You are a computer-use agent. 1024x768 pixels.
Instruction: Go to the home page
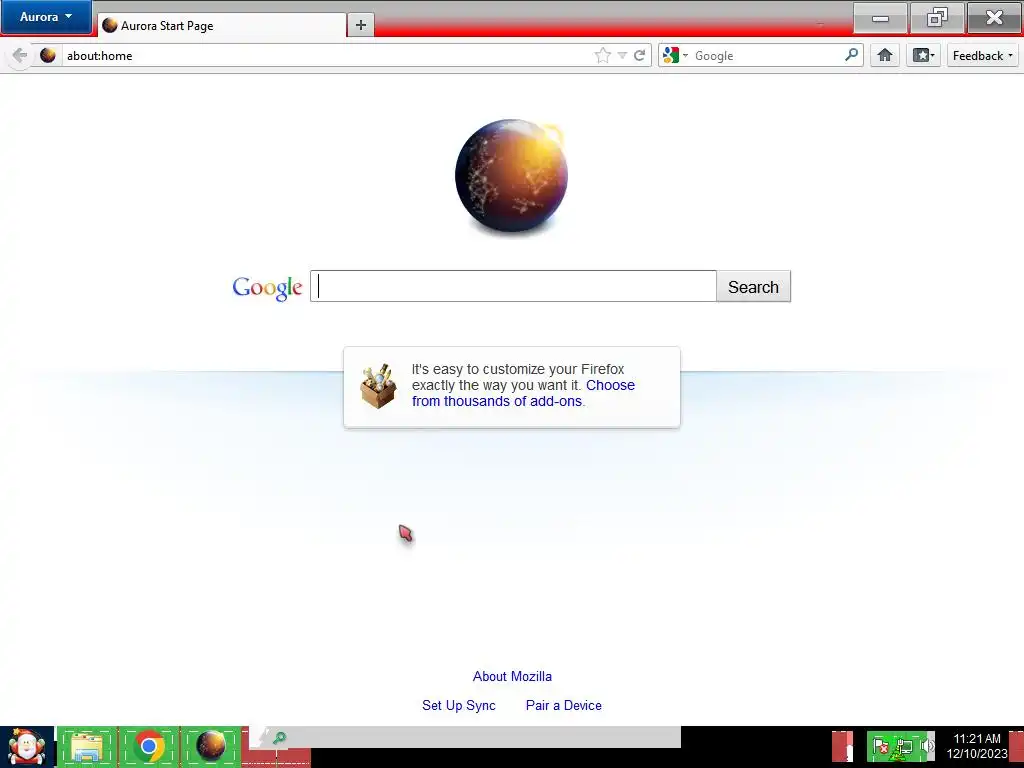click(885, 56)
